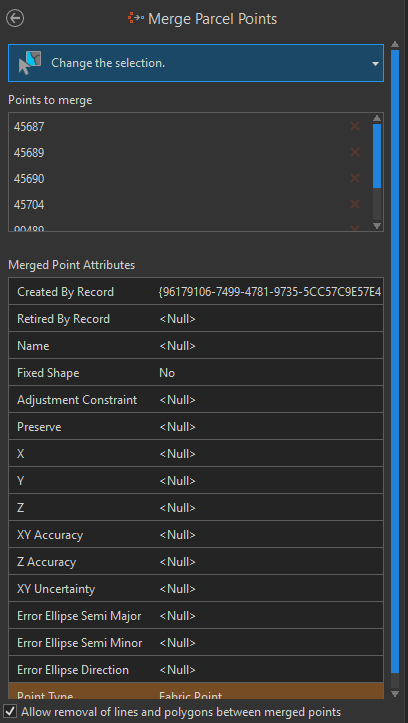Remove point 45704 with X icon
The height and width of the screenshot is (723, 408).
click(355, 204)
